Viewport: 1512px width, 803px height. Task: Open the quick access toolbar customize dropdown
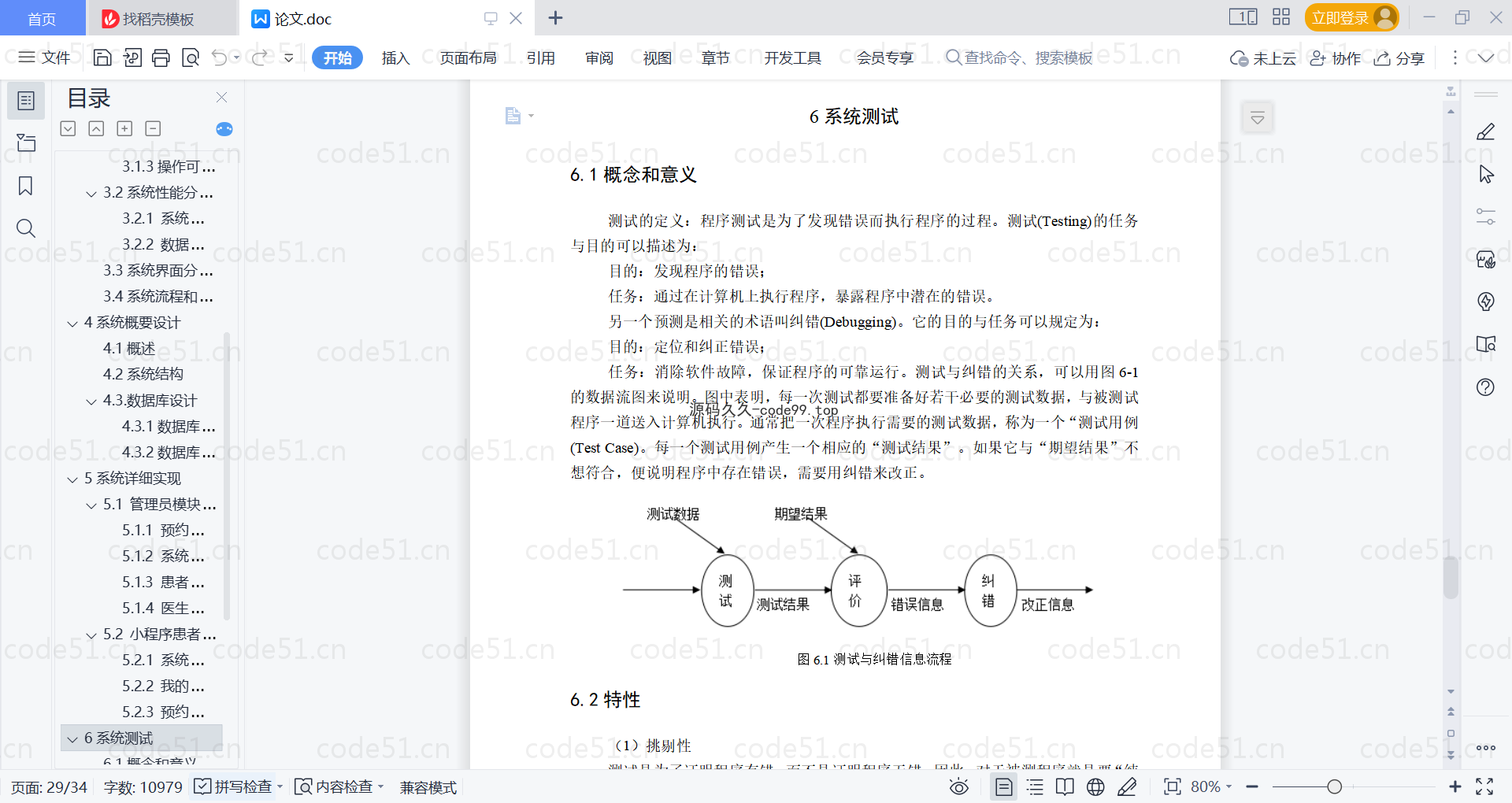pyautogui.click(x=288, y=57)
